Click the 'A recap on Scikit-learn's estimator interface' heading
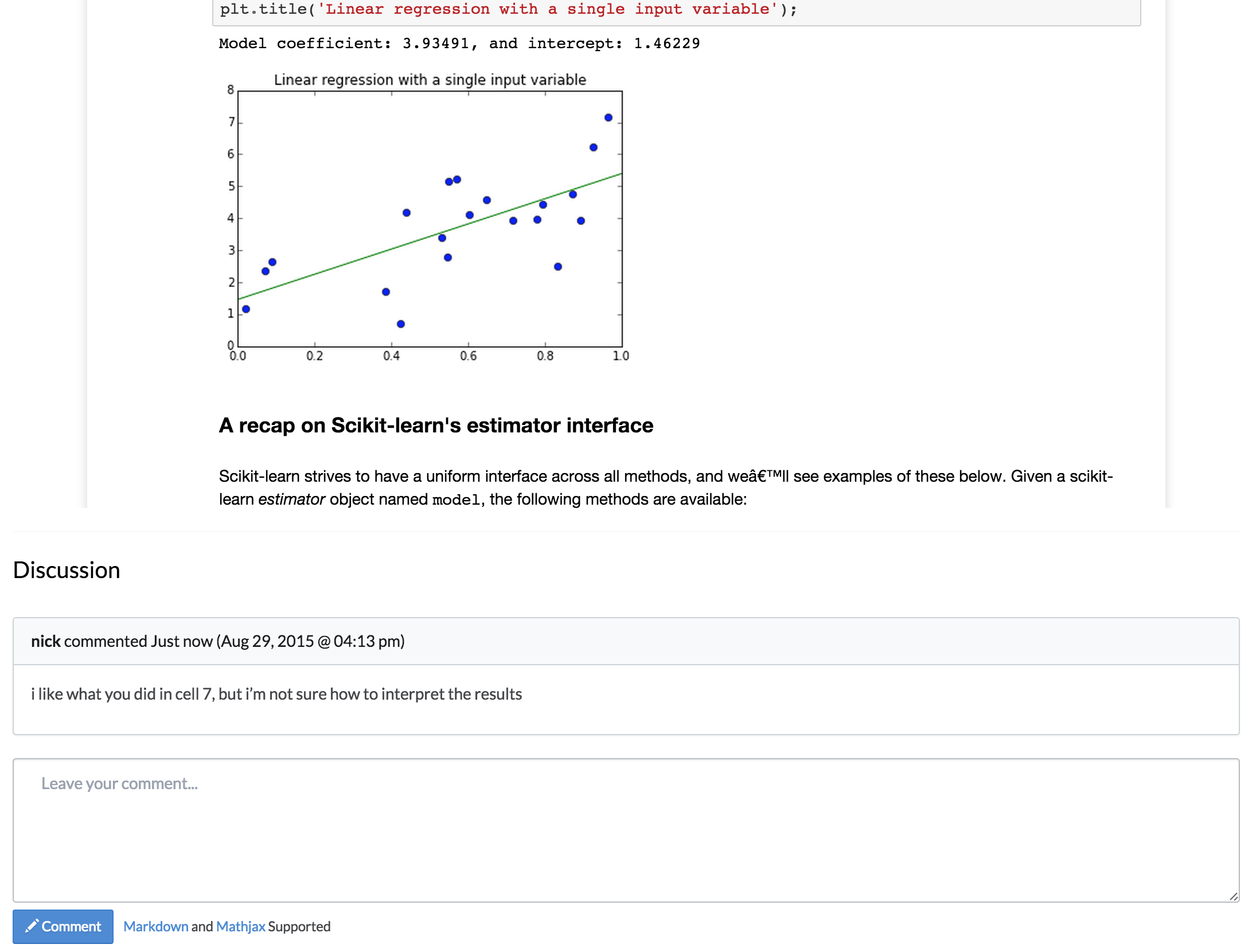Screen dimensions: 1256x952 click(436, 426)
